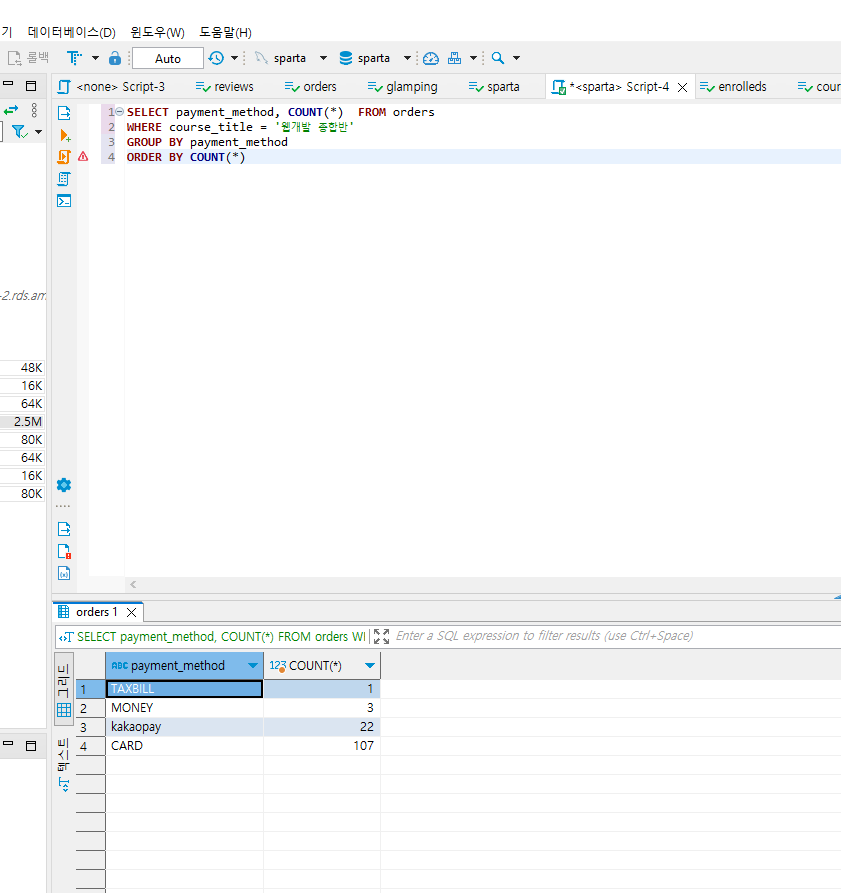The height and width of the screenshot is (893, 841).
Task: Open the SQL terminal console icon
Action: (x=64, y=201)
